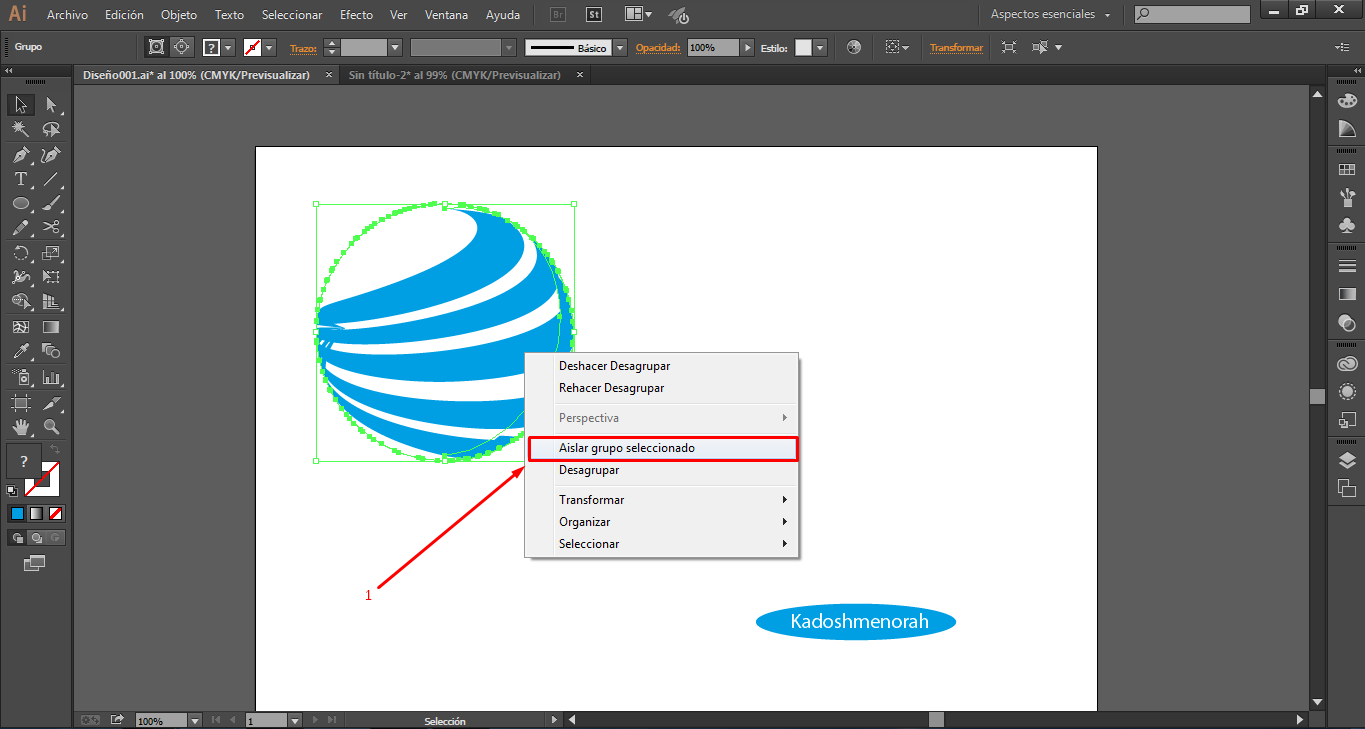Image resolution: width=1365 pixels, height=729 pixels.
Task: Select the Line Segment tool
Action: (51, 179)
